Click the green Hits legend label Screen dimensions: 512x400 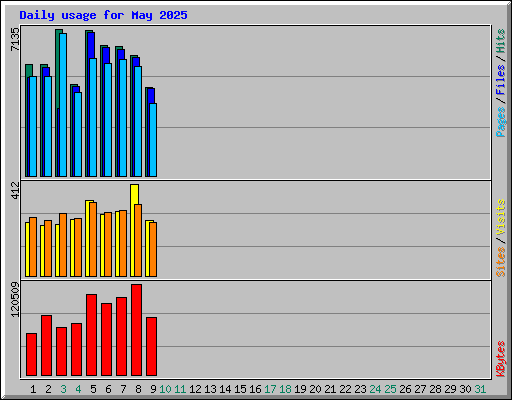coord(501,41)
